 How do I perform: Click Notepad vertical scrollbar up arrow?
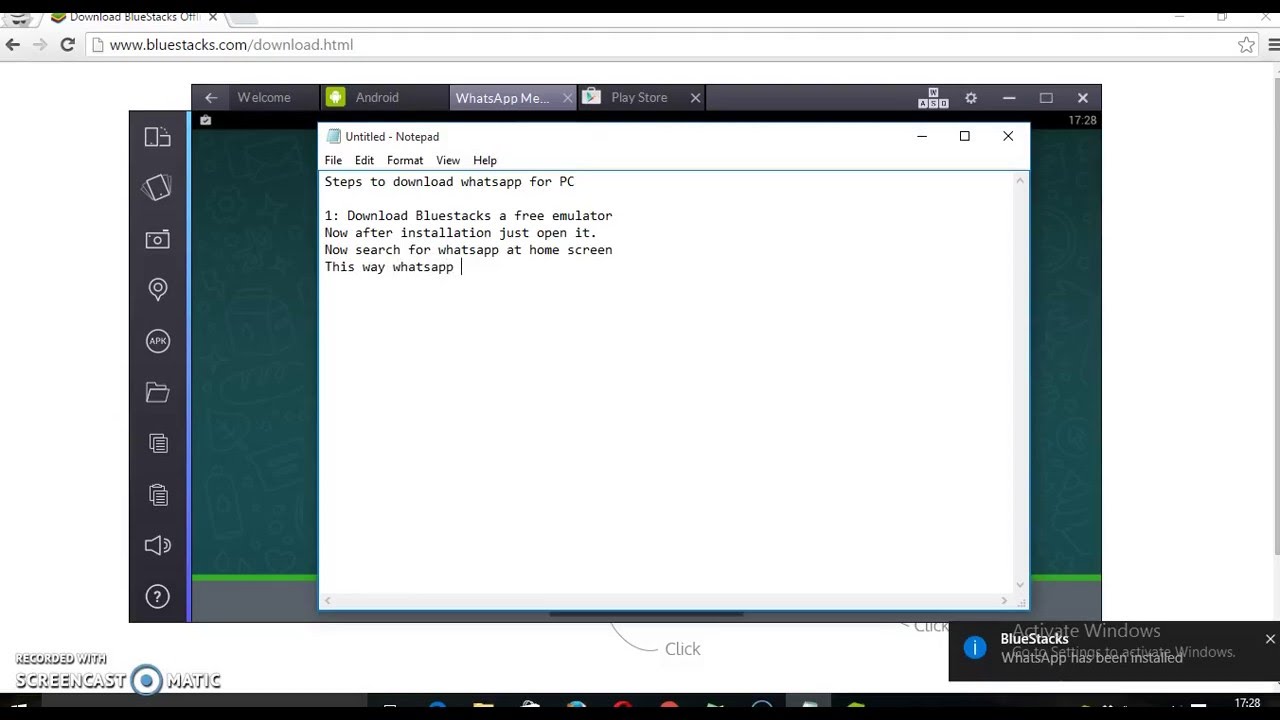(1020, 180)
